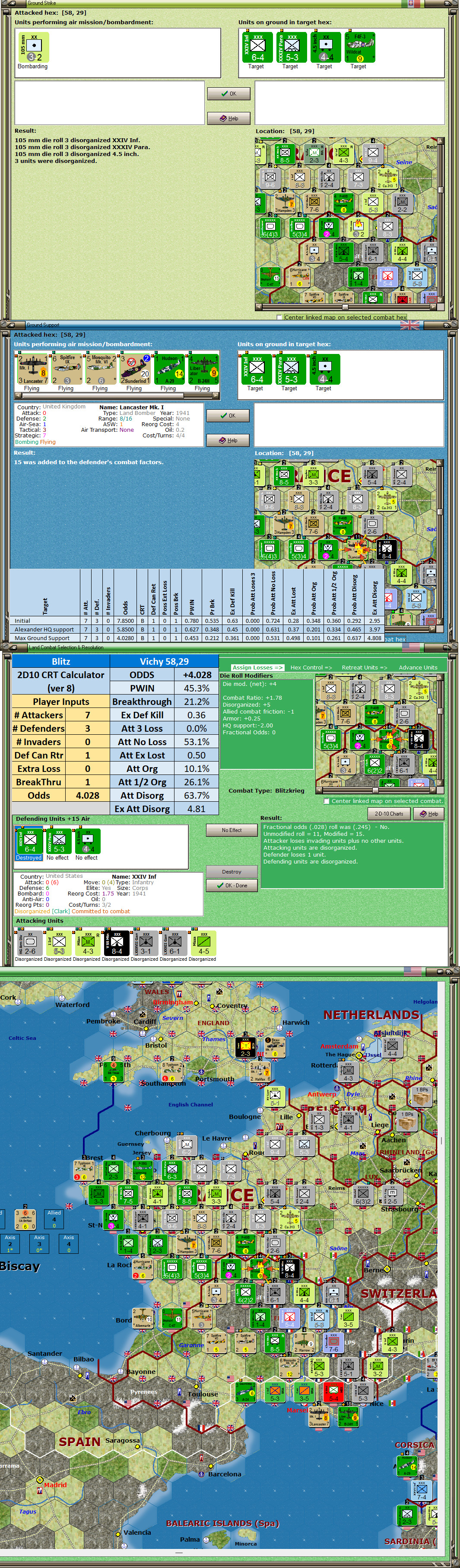This screenshot has height=1568, width=460.
Task: Open the 2D-10 Charts
Action: click(x=389, y=814)
